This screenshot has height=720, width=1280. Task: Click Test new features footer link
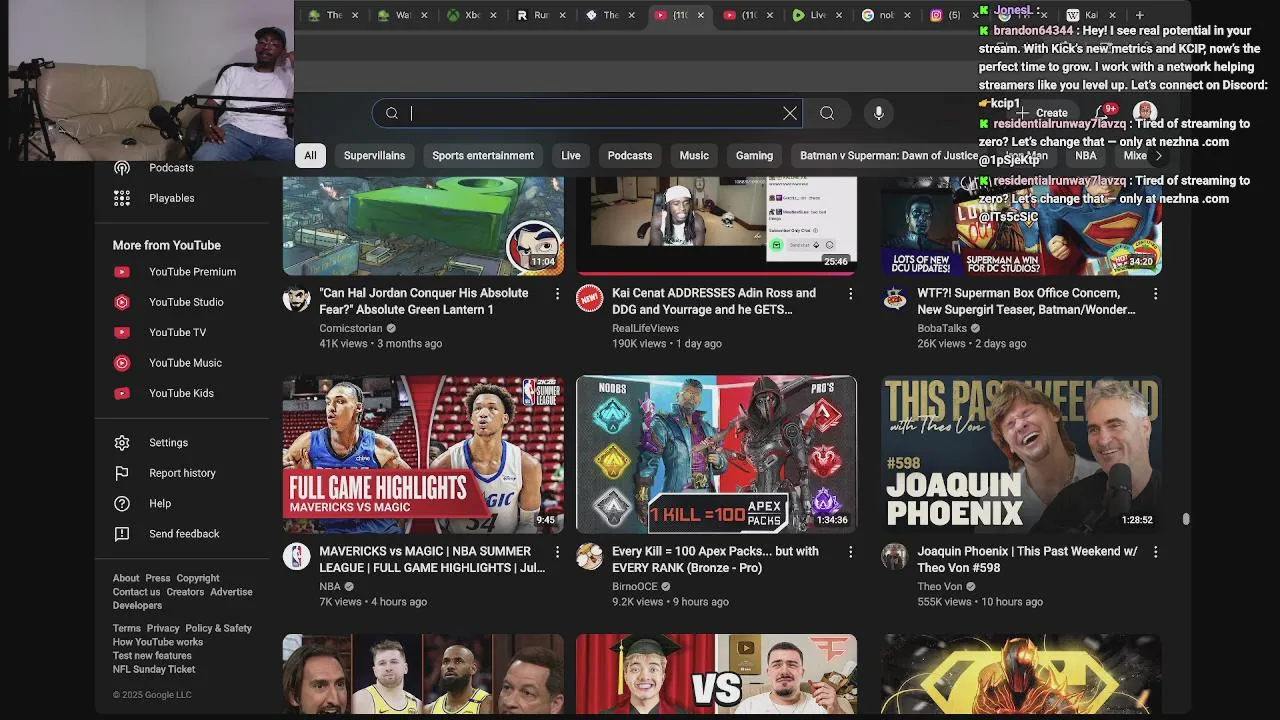click(x=152, y=656)
